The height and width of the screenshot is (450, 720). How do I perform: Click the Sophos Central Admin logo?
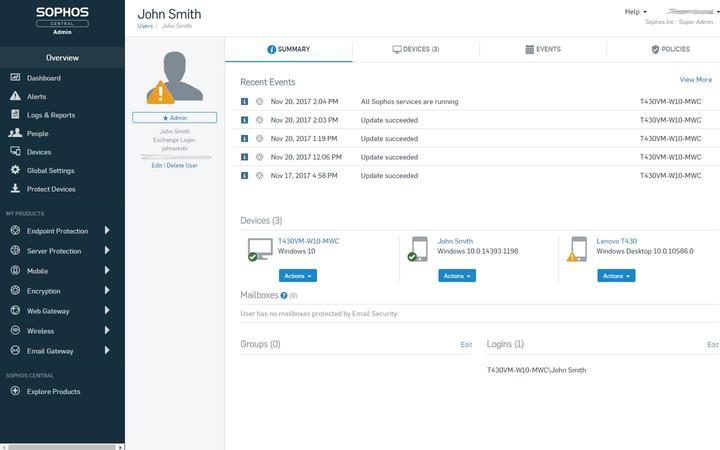click(62, 20)
